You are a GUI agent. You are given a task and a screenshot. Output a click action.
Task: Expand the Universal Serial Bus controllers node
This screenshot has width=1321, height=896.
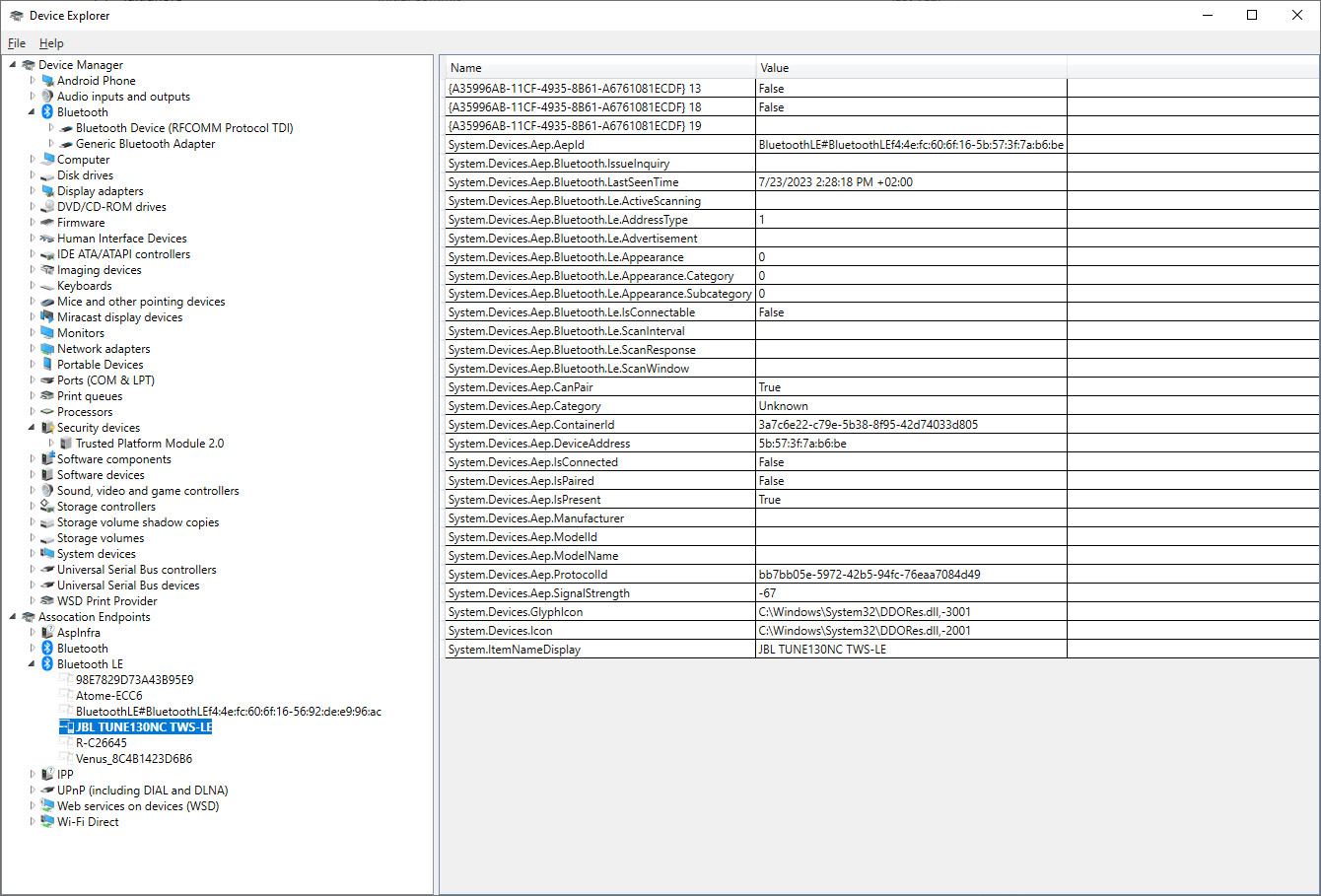(32, 570)
